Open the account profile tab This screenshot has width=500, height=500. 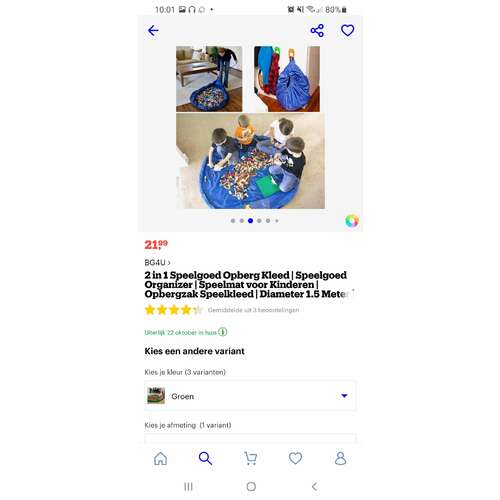click(x=340, y=458)
